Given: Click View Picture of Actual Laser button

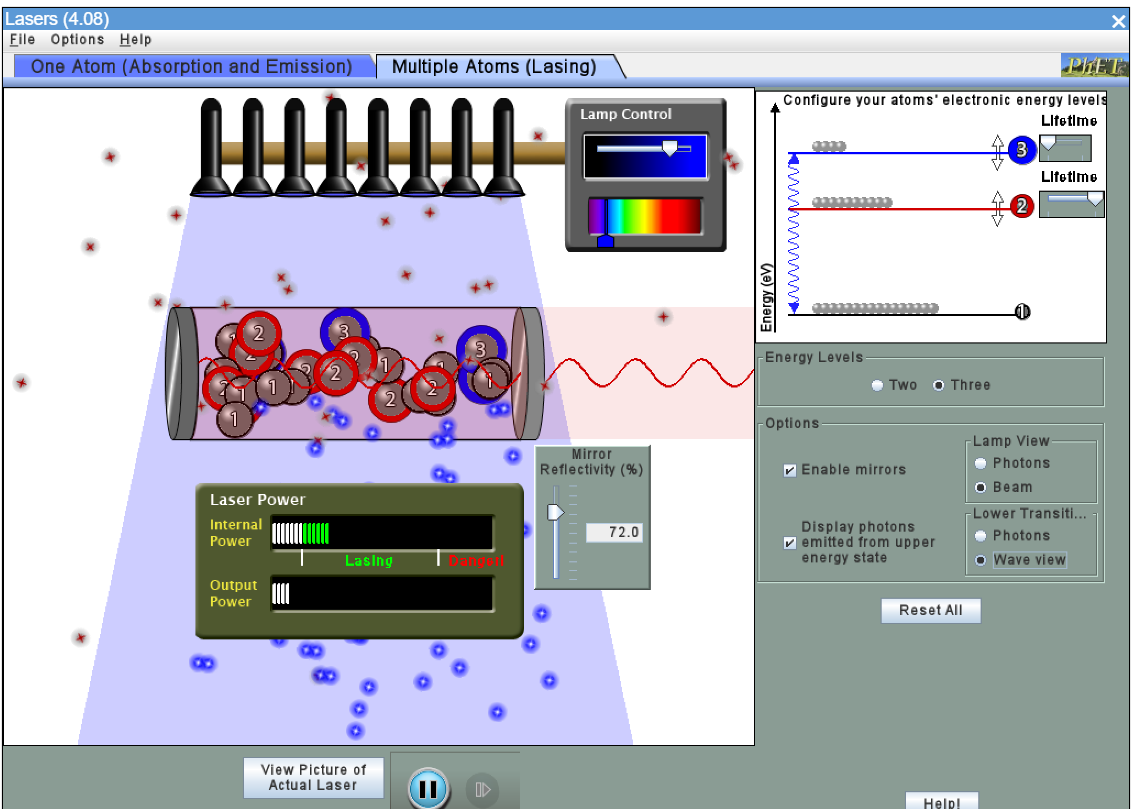Looking at the screenshot, I should click(313, 778).
